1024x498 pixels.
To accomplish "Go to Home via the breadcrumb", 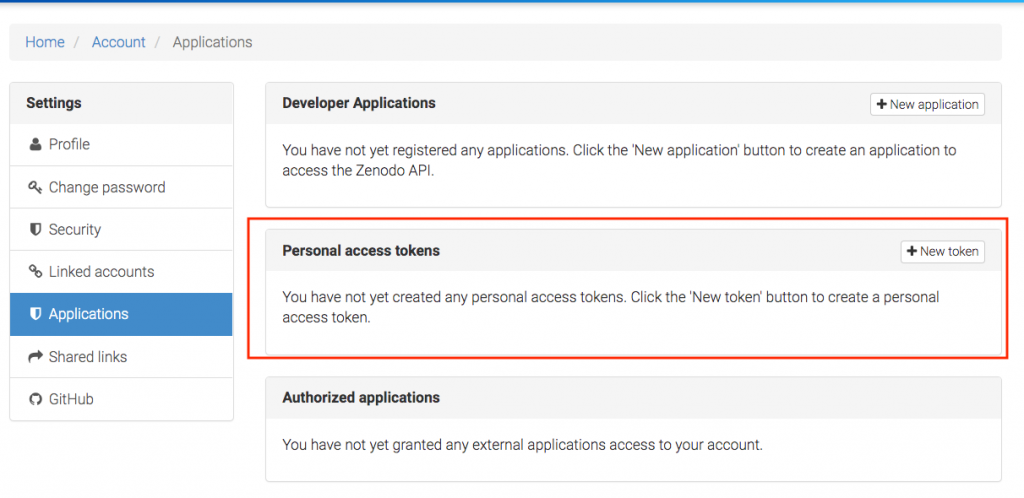I will (45, 42).
